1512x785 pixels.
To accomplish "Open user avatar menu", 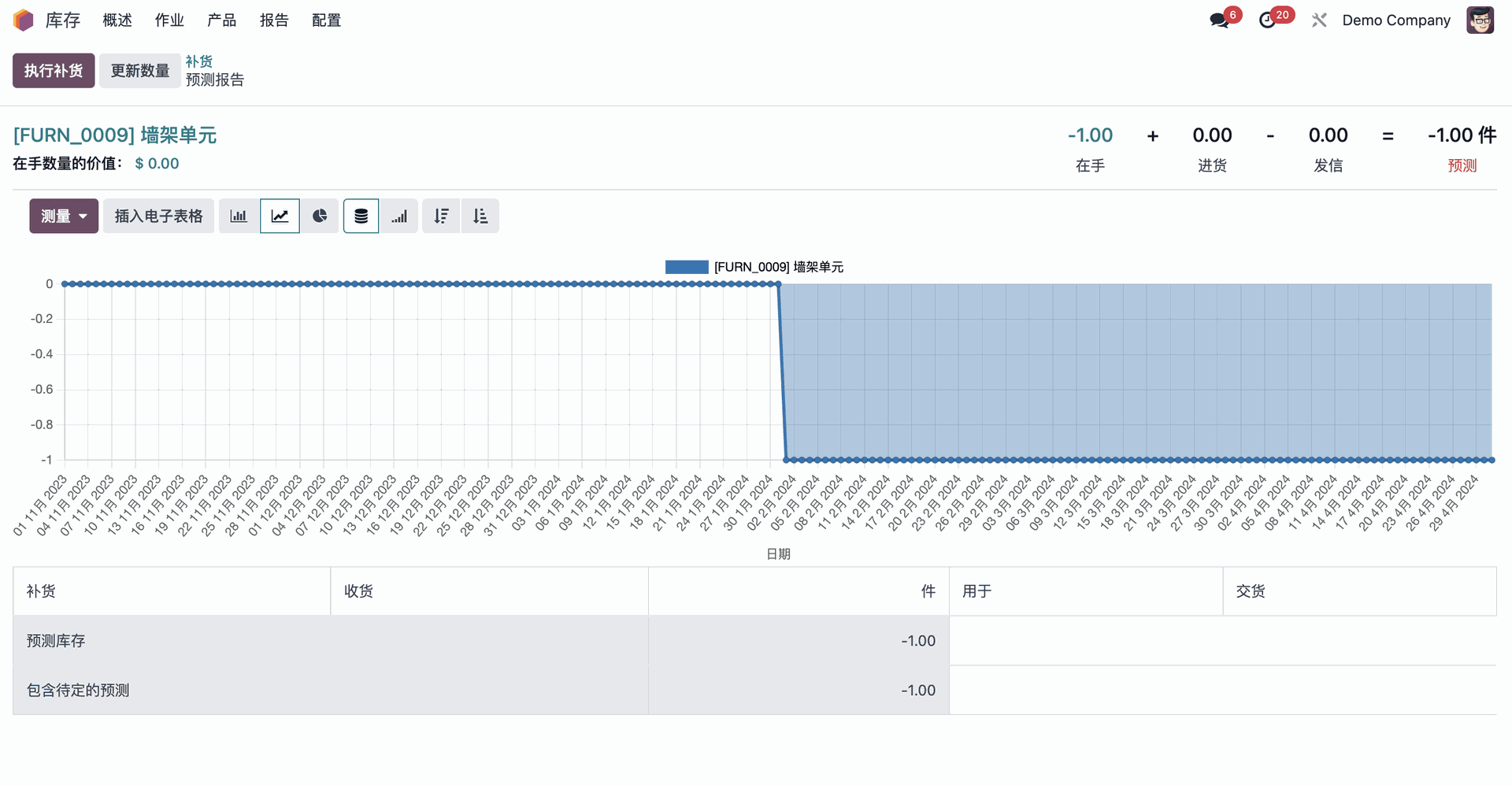I will [x=1480, y=20].
